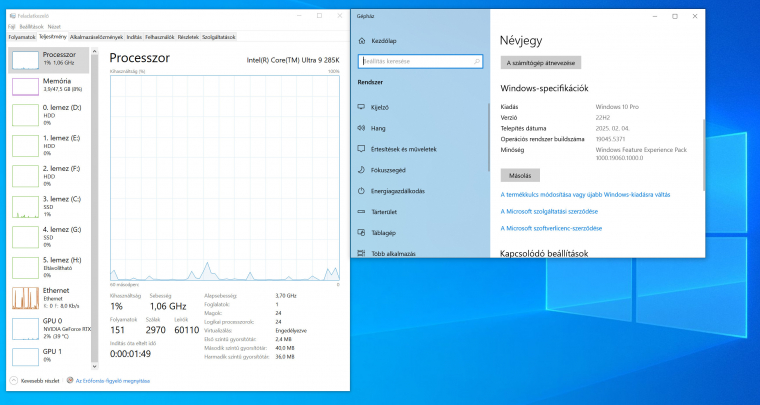Click the 0:00:01:49 uptime value
The width and height of the screenshot is (760, 405).
pos(130,354)
